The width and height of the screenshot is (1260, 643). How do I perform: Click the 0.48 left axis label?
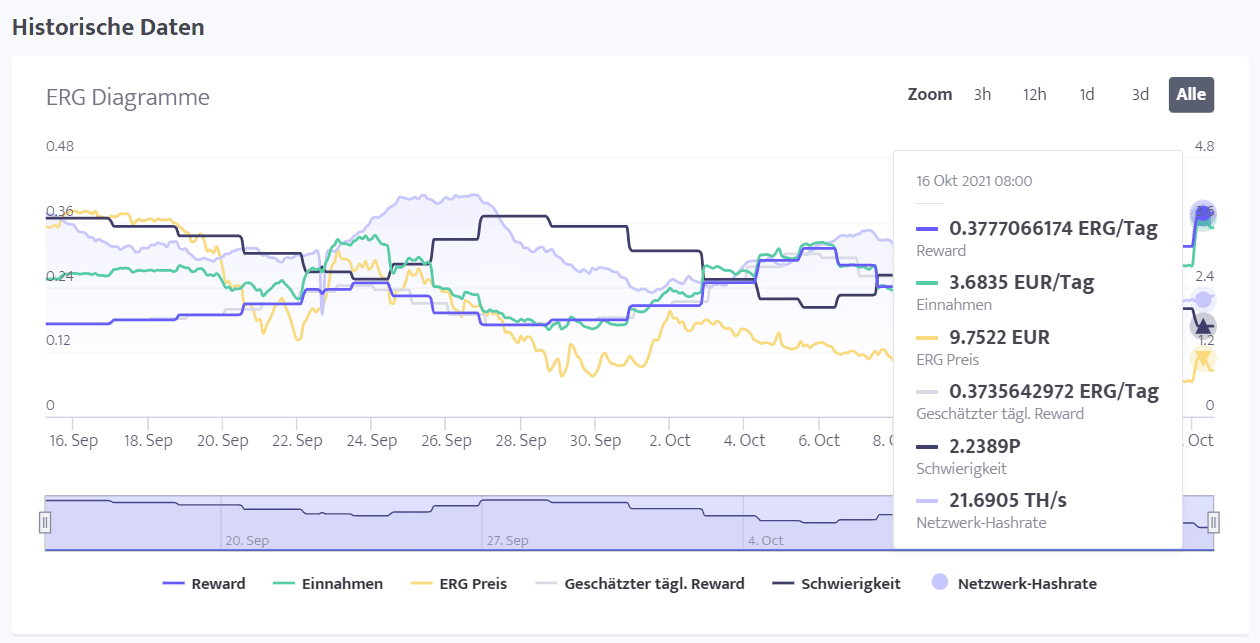pyautogui.click(x=60, y=146)
